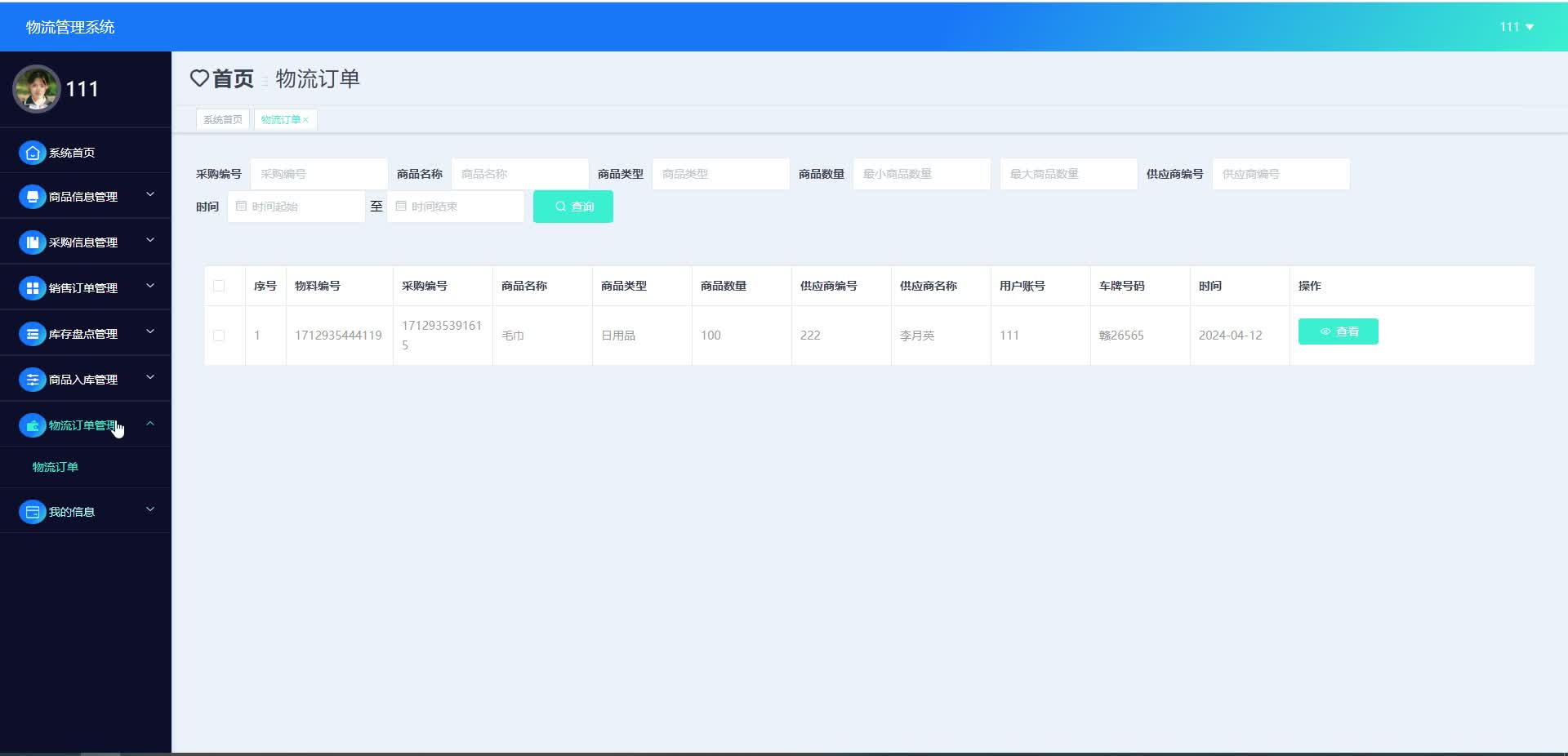Viewport: 1568px width, 756px height.
Task: Click the cell 1712935444119
Action: (x=338, y=336)
